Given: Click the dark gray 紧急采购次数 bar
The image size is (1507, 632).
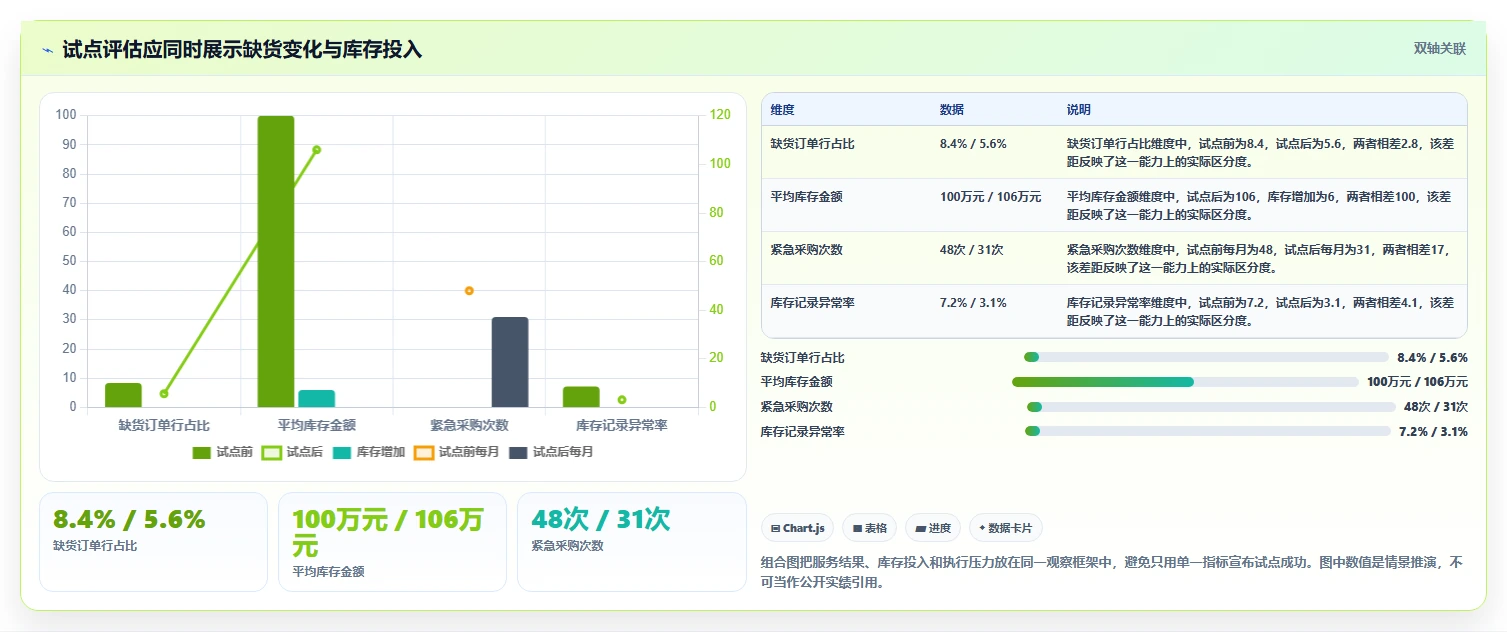Looking at the screenshot, I should [x=510, y=362].
